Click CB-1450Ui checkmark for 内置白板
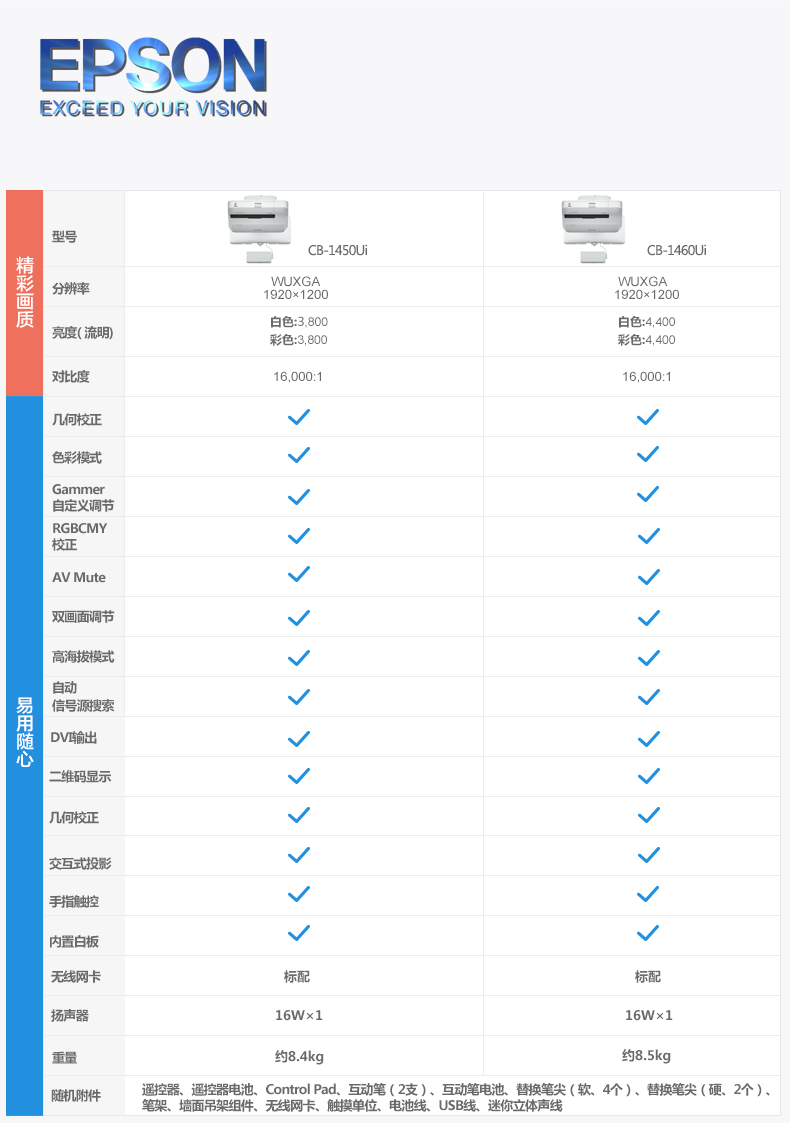The height and width of the screenshot is (1123, 790). pyautogui.click(x=299, y=933)
